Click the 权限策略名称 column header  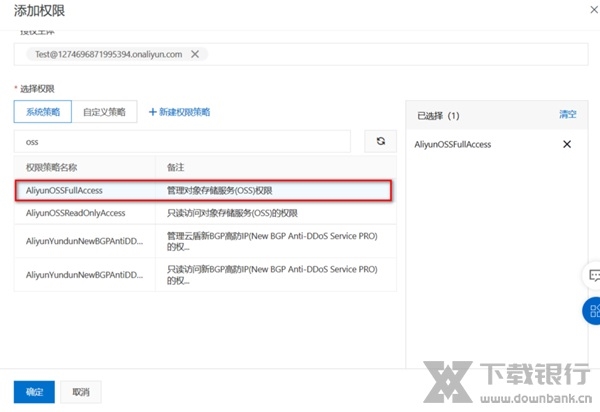click(51, 167)
